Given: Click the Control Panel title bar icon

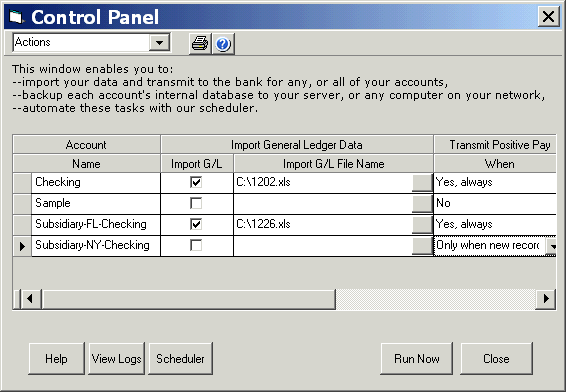Looking at the screenshot, I should (x=16, y=17).
